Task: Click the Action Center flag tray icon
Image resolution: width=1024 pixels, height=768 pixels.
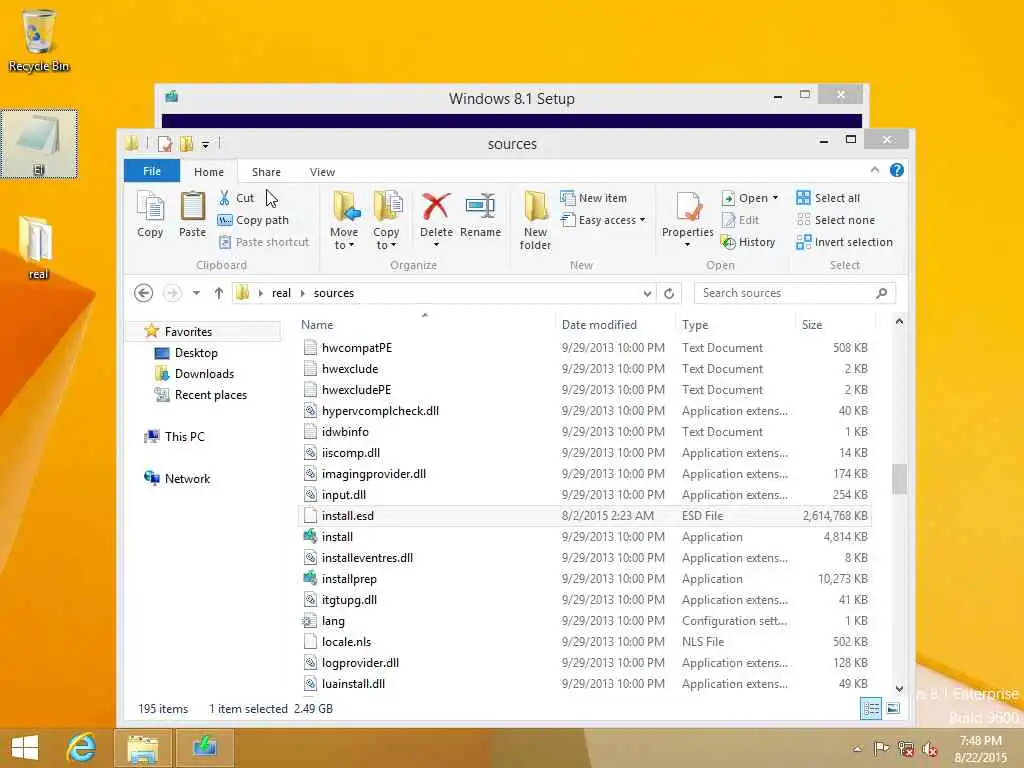Action: 881,748
